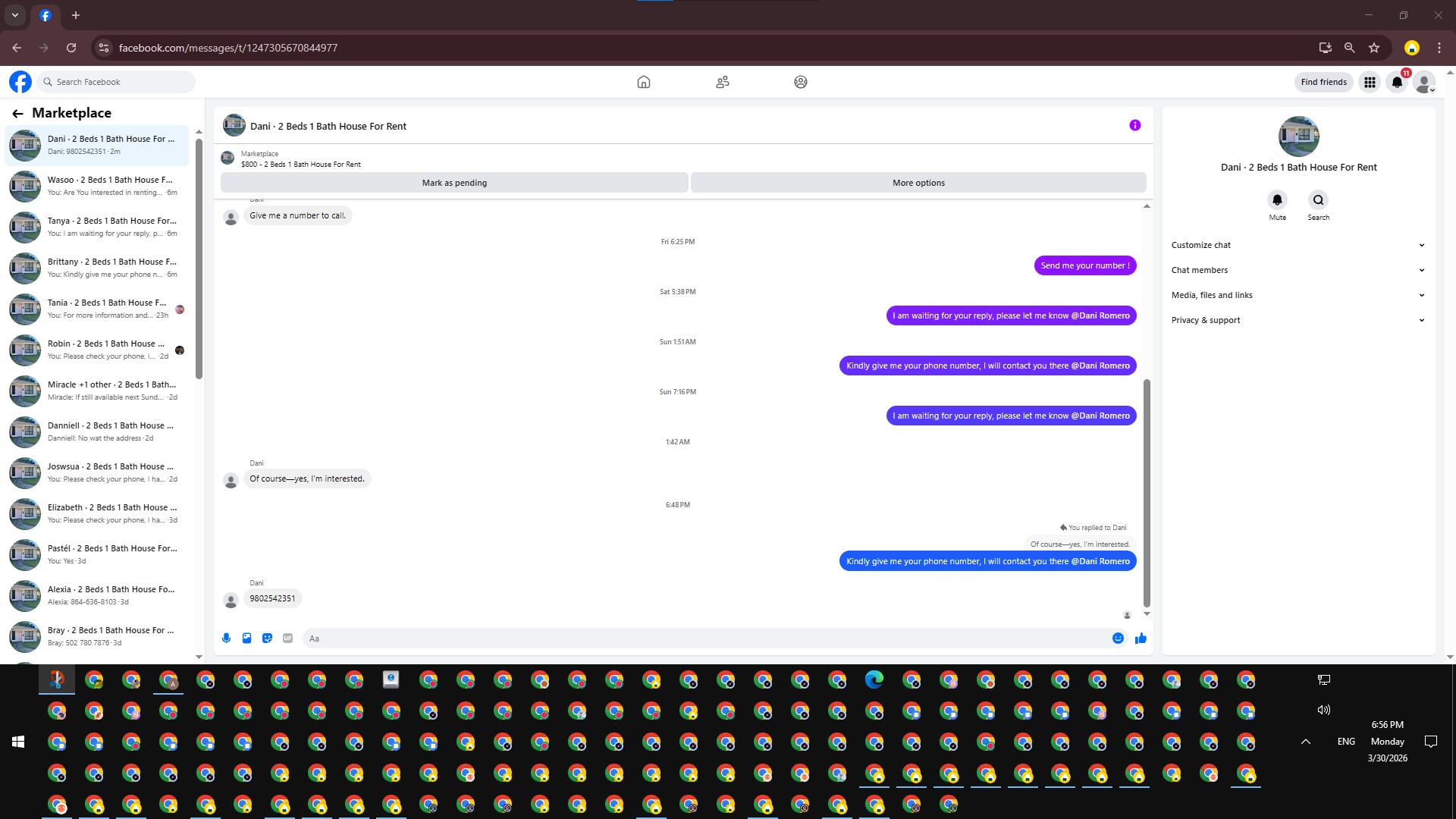Click the Find friends button
Image resolution: width=1456 pixels, height=819 pixels.
(1323, 82)
